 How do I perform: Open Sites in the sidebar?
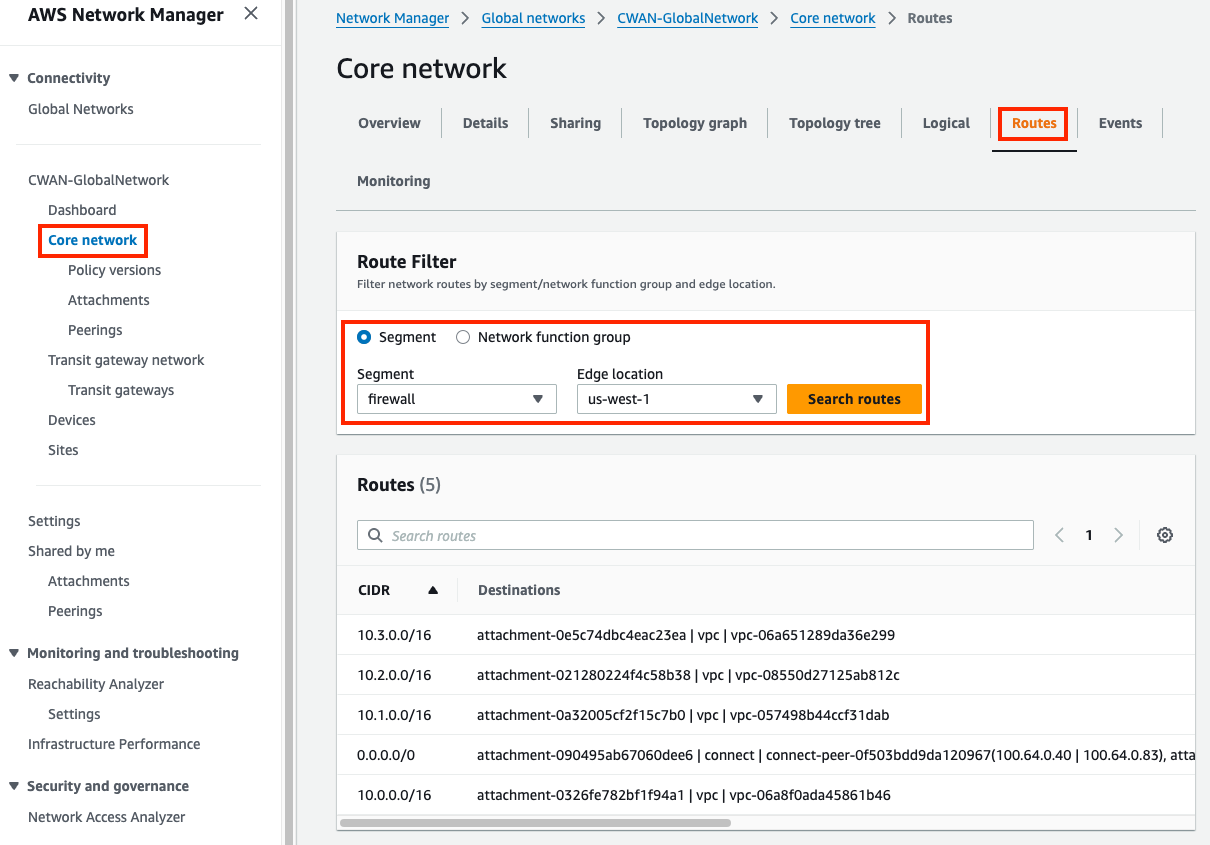pyautogui.click(x=63, y=450)
